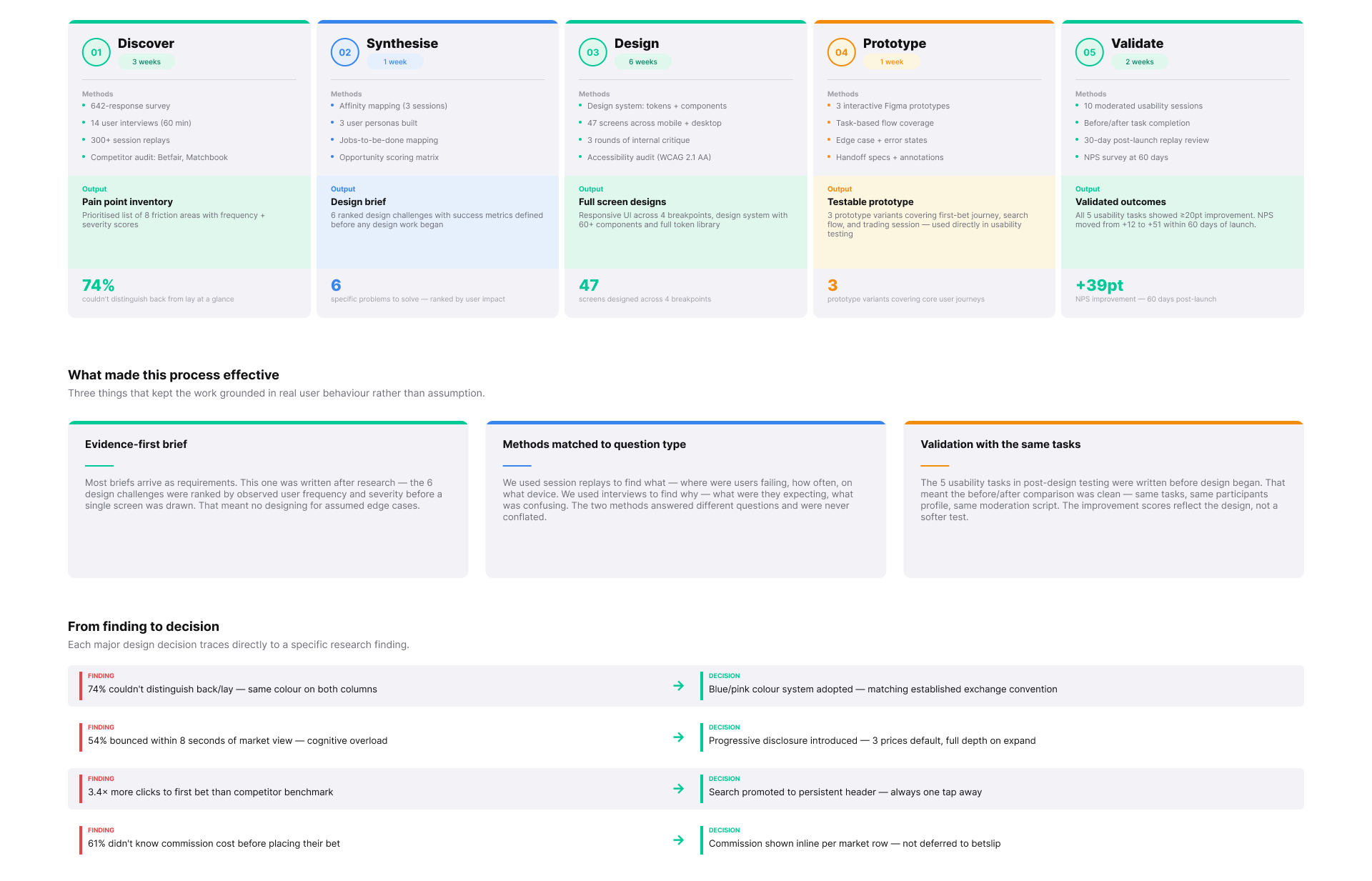Image resolution: width=1372 pixels, height=881 pixels.
Task: Click the 01 Discover step circle
Action: tap(96, 52)
